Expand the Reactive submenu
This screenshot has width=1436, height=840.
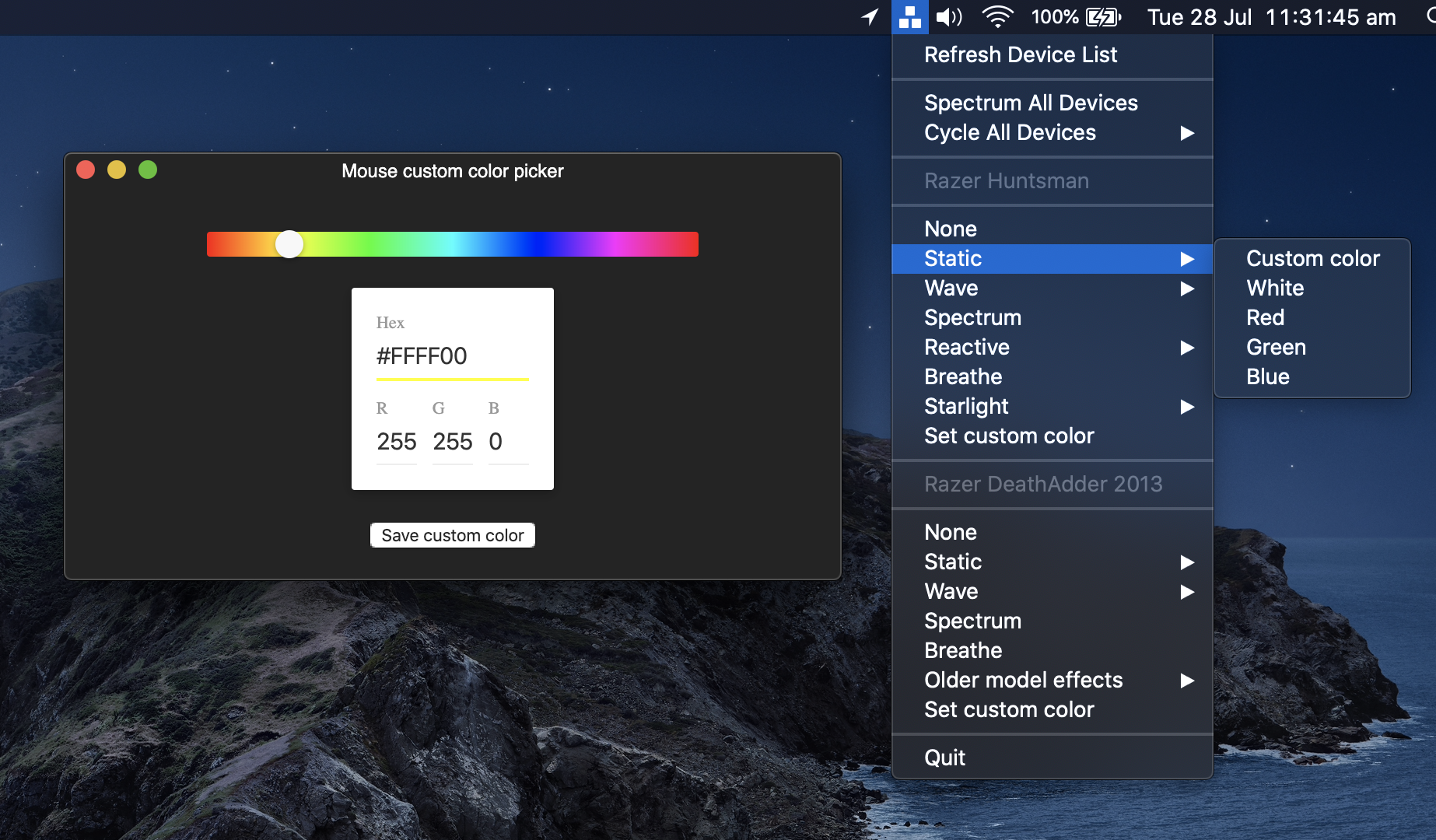[x=1052, y=347]
